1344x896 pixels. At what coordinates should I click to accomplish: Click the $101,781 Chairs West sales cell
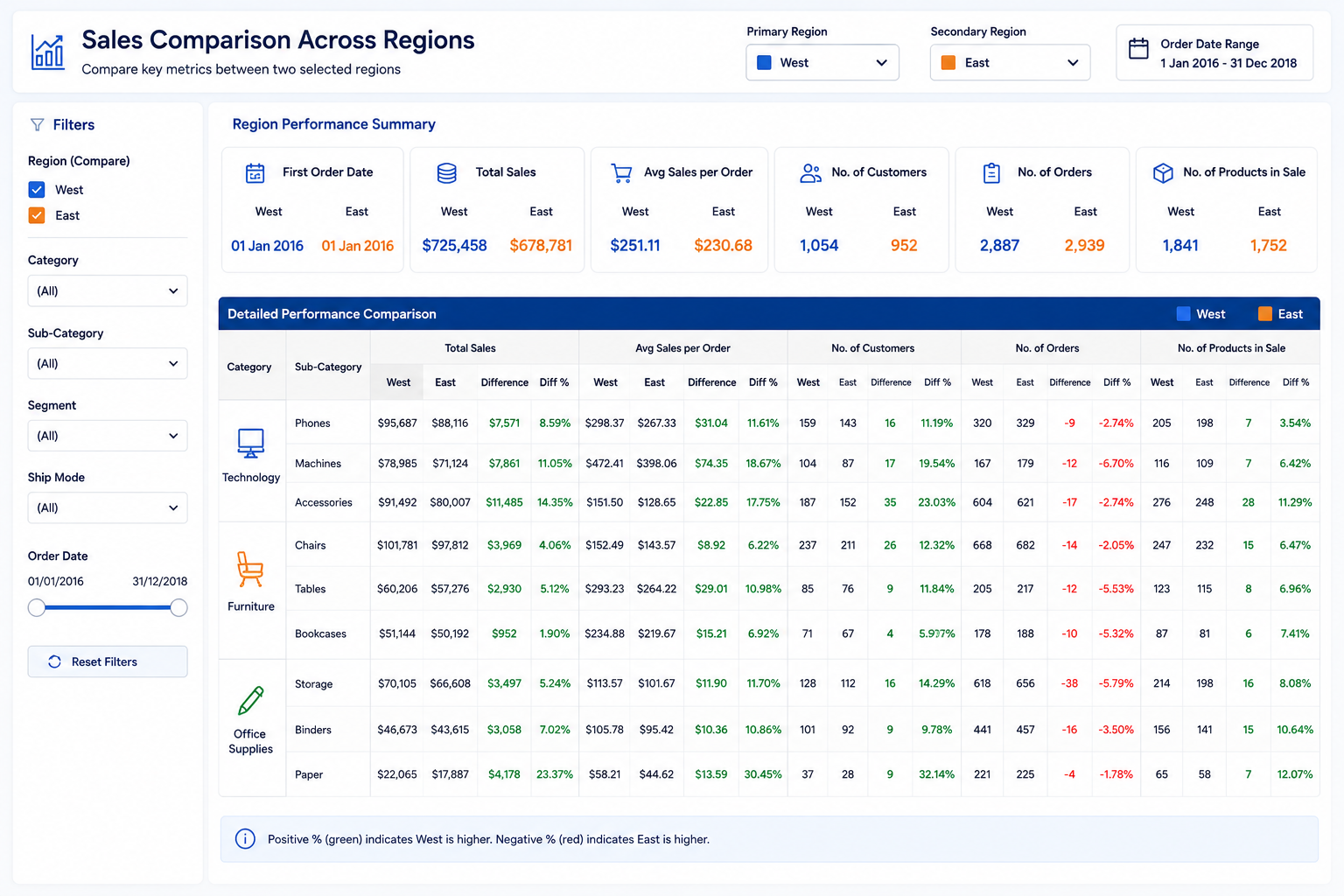(397, 545)
